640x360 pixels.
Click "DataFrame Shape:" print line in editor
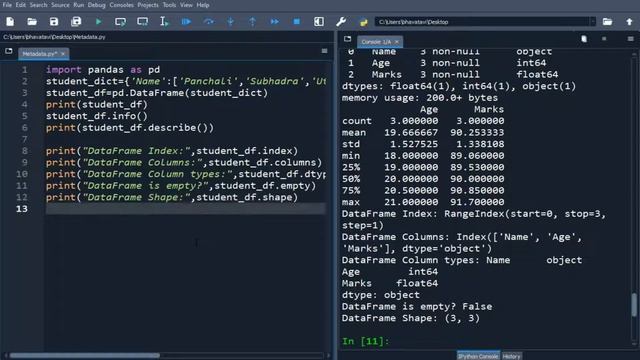pyautogui.click(x=172, y=197)
